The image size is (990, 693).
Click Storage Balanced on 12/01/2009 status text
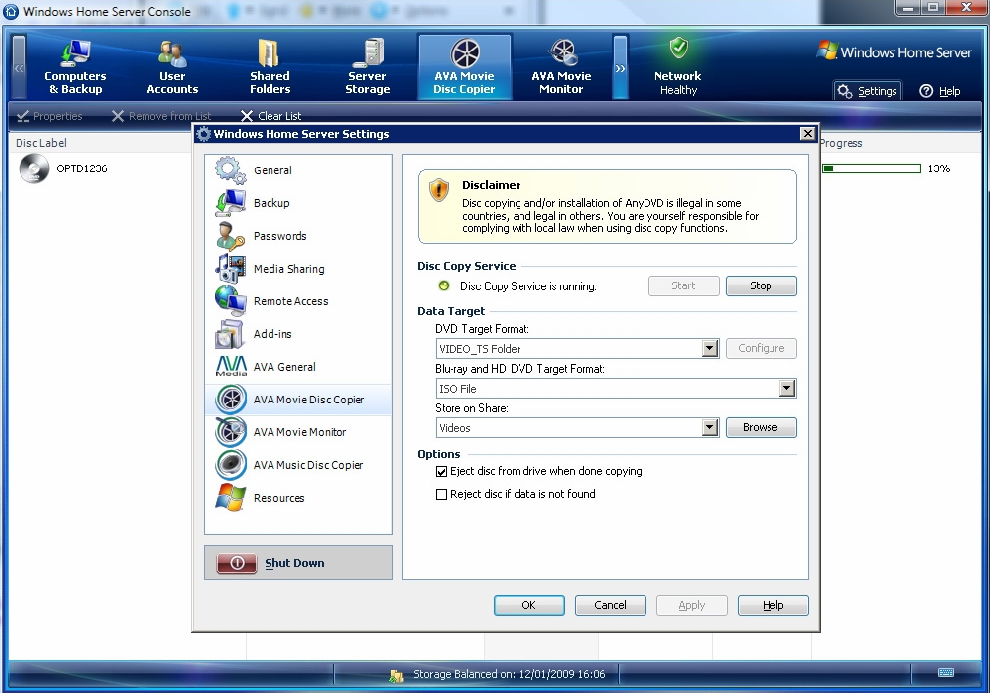click(509, 674)
